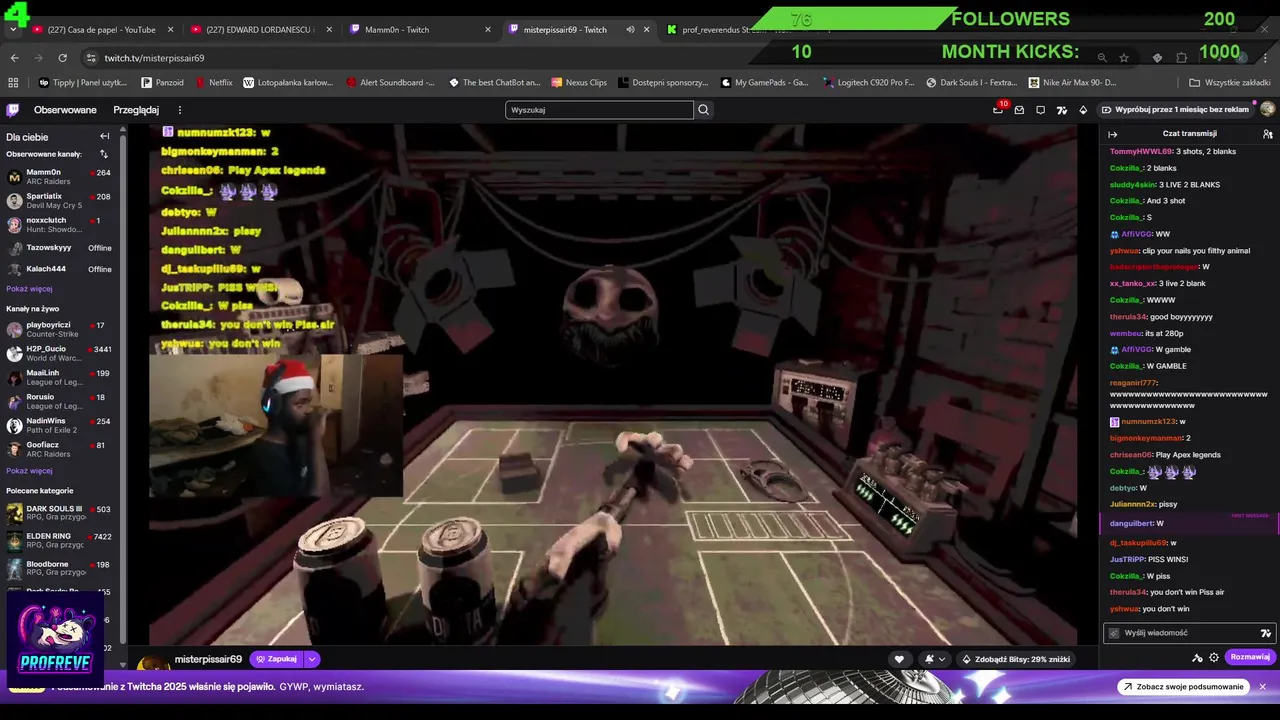Open Tazowskyyy offline channel

(59, 247)
